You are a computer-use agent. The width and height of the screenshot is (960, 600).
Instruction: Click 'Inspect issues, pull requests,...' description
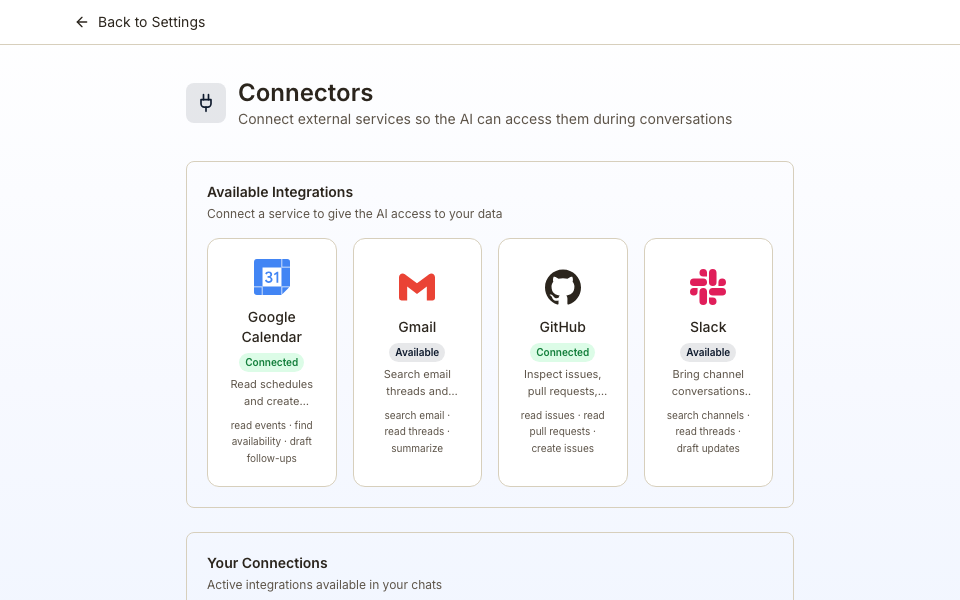pyautogui.click(x=563, y=383)
